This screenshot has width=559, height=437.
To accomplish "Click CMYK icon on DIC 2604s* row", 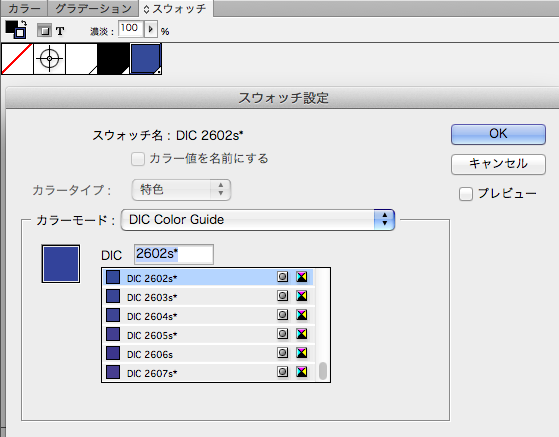I will (x=302, y=315).
